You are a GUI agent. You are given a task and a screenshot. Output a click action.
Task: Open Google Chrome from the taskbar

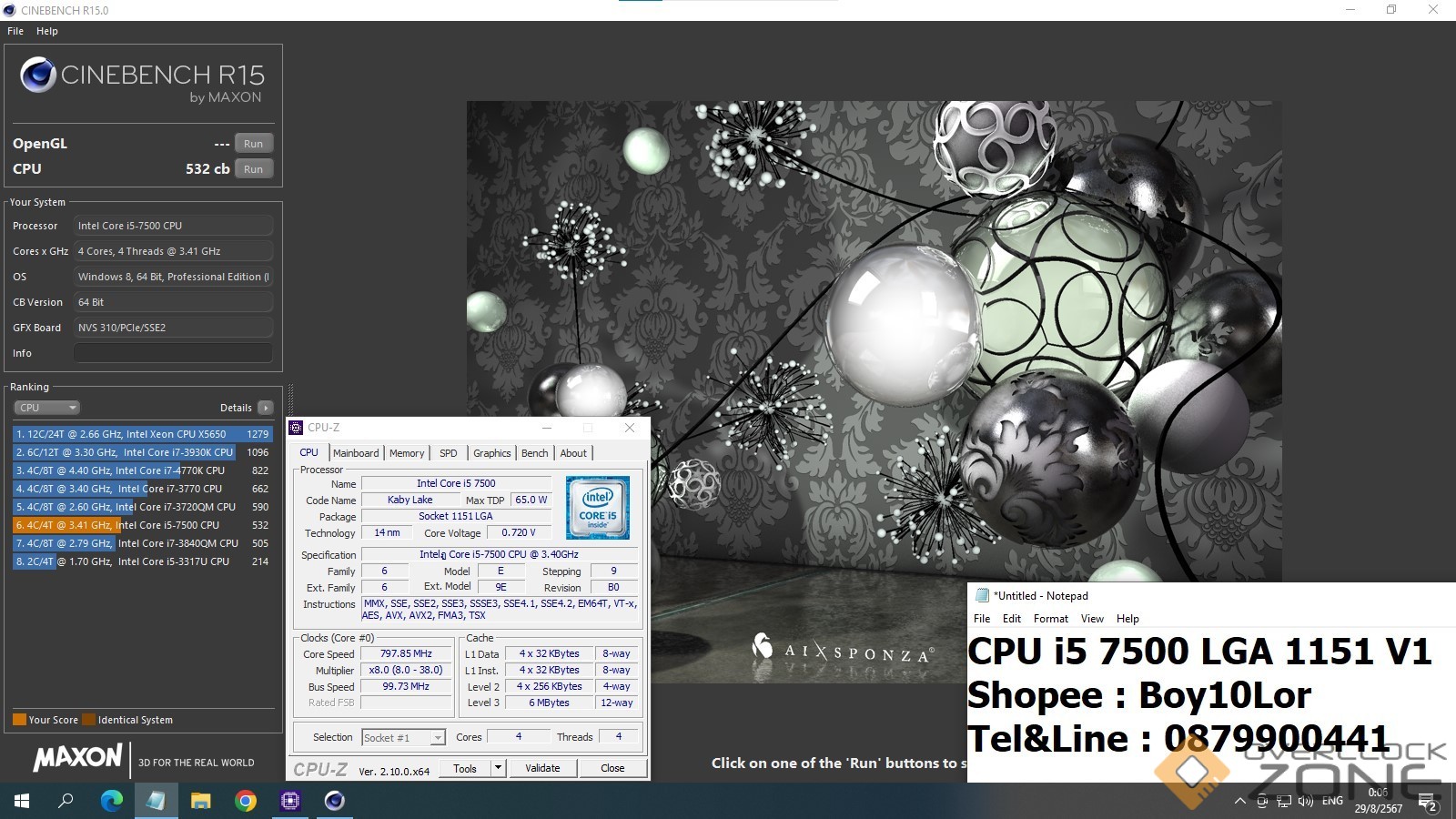(245, 801)
